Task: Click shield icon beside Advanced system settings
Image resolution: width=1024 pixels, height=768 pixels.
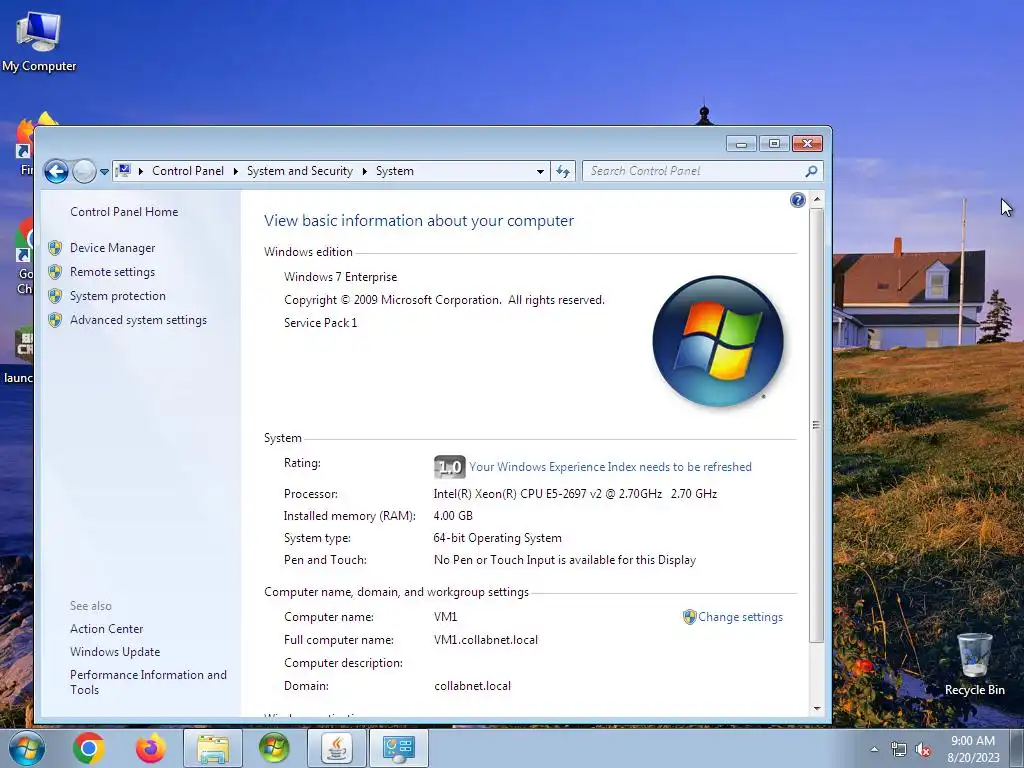Action: [56, 320]
